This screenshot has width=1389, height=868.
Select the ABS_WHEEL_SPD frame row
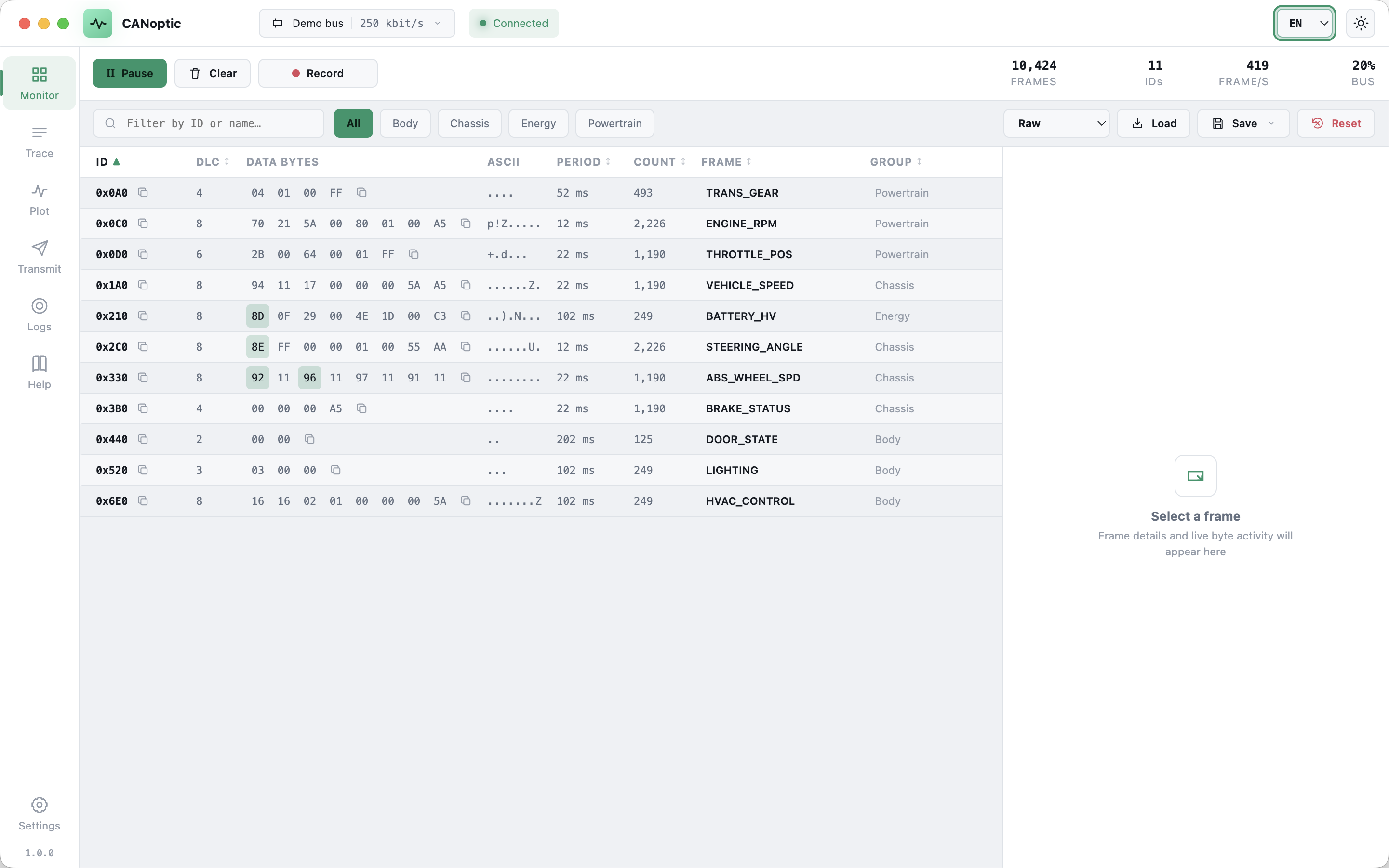(541, 378)
